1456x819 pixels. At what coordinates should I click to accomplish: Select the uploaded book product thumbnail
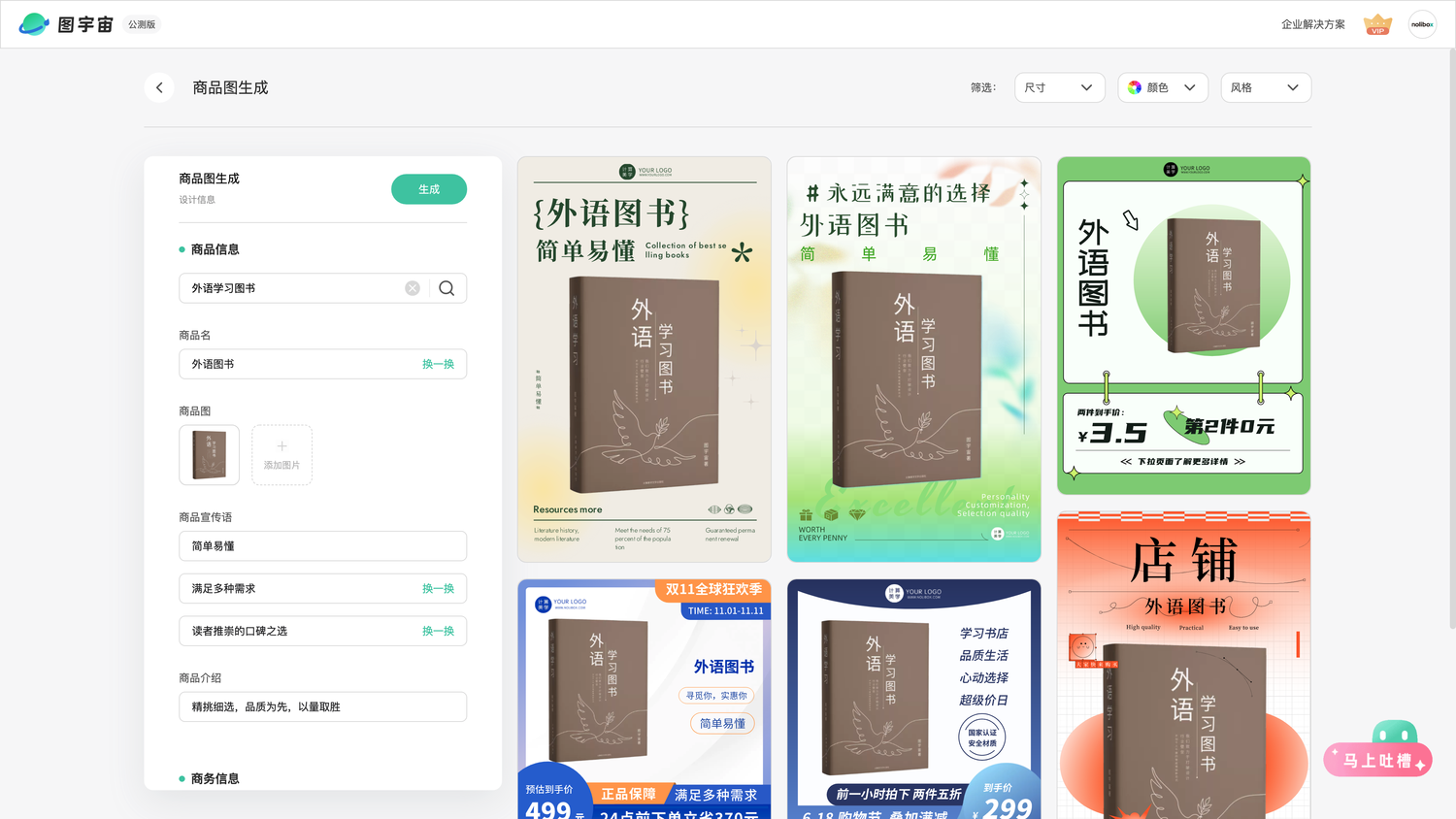[x=210, y=455]
